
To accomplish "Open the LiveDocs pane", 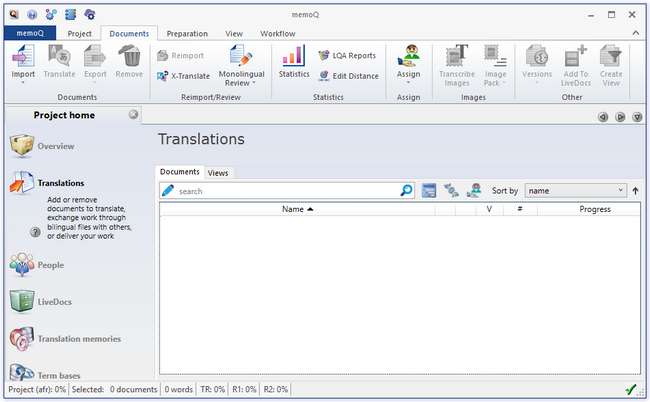I will (x=41, y=302).
